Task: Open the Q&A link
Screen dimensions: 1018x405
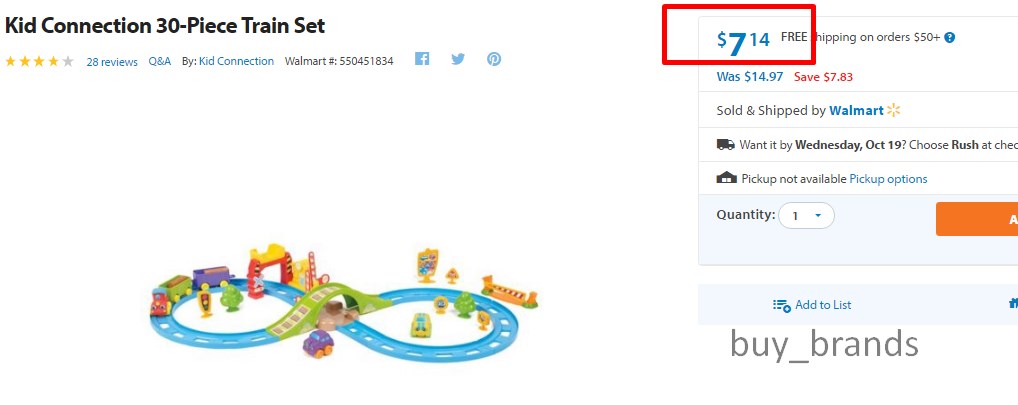Action: (160, 61)
